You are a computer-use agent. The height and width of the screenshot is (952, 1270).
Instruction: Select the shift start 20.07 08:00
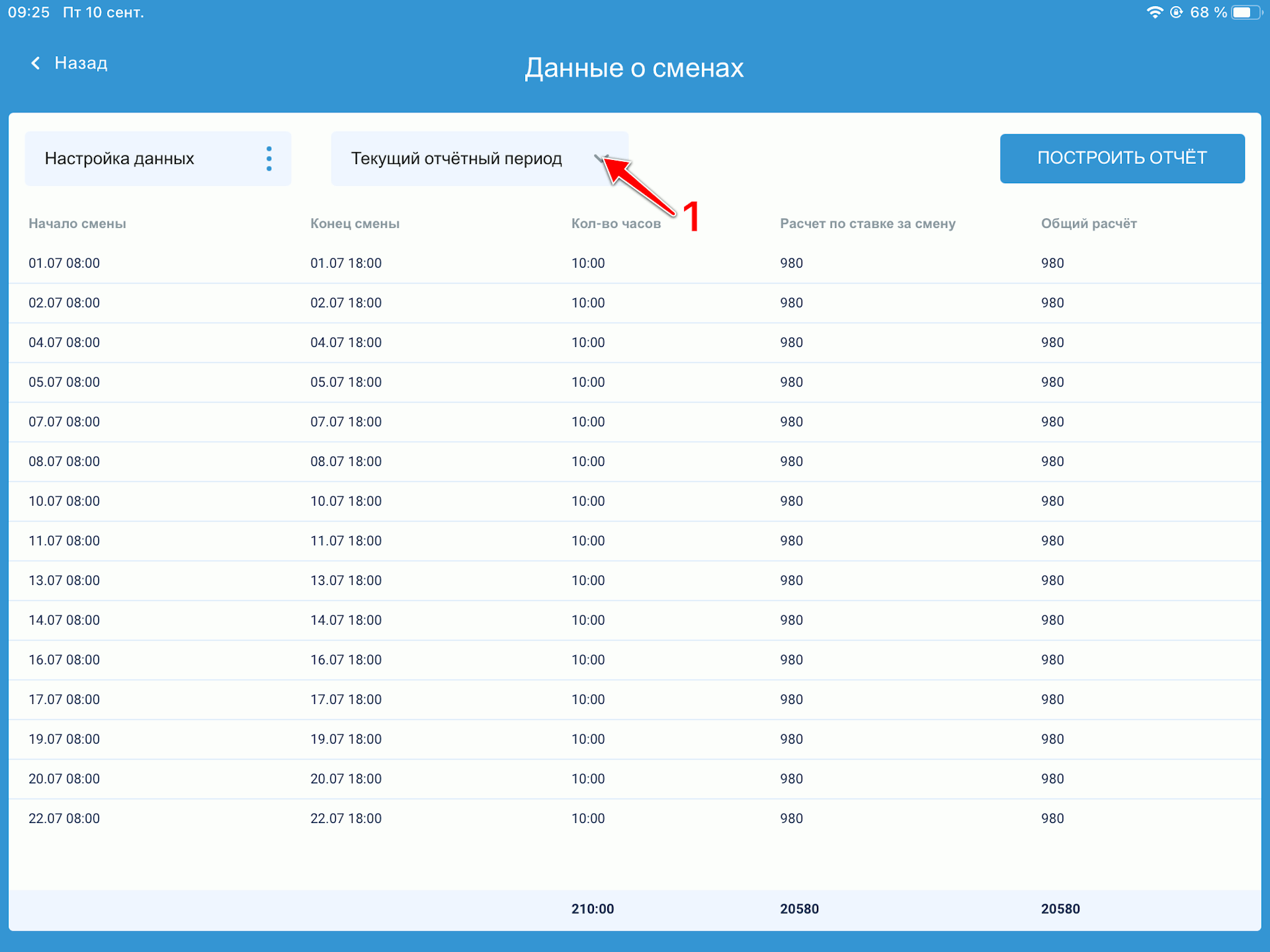[x=64, y=779]
